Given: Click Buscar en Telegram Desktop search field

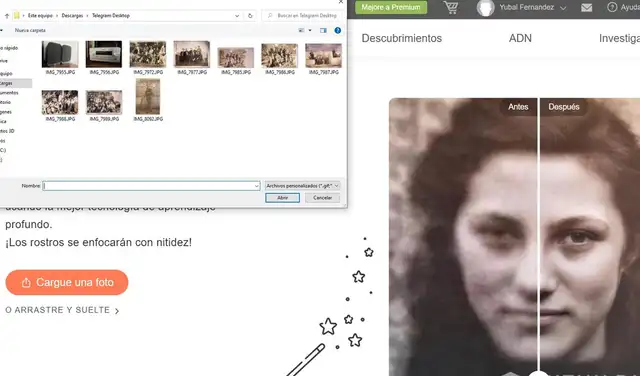Looking at the screenshot, I should click(303, 16).
